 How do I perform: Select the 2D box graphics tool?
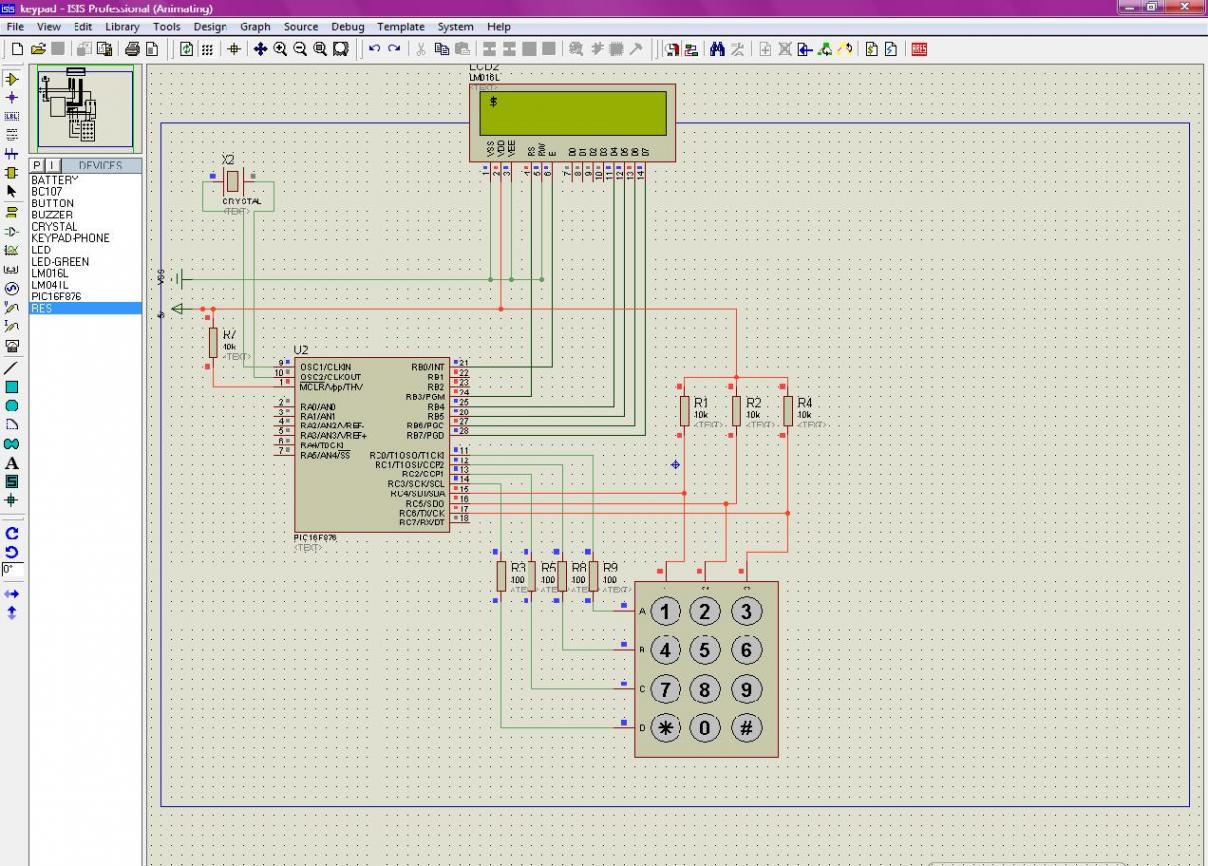tap(12, 386)
